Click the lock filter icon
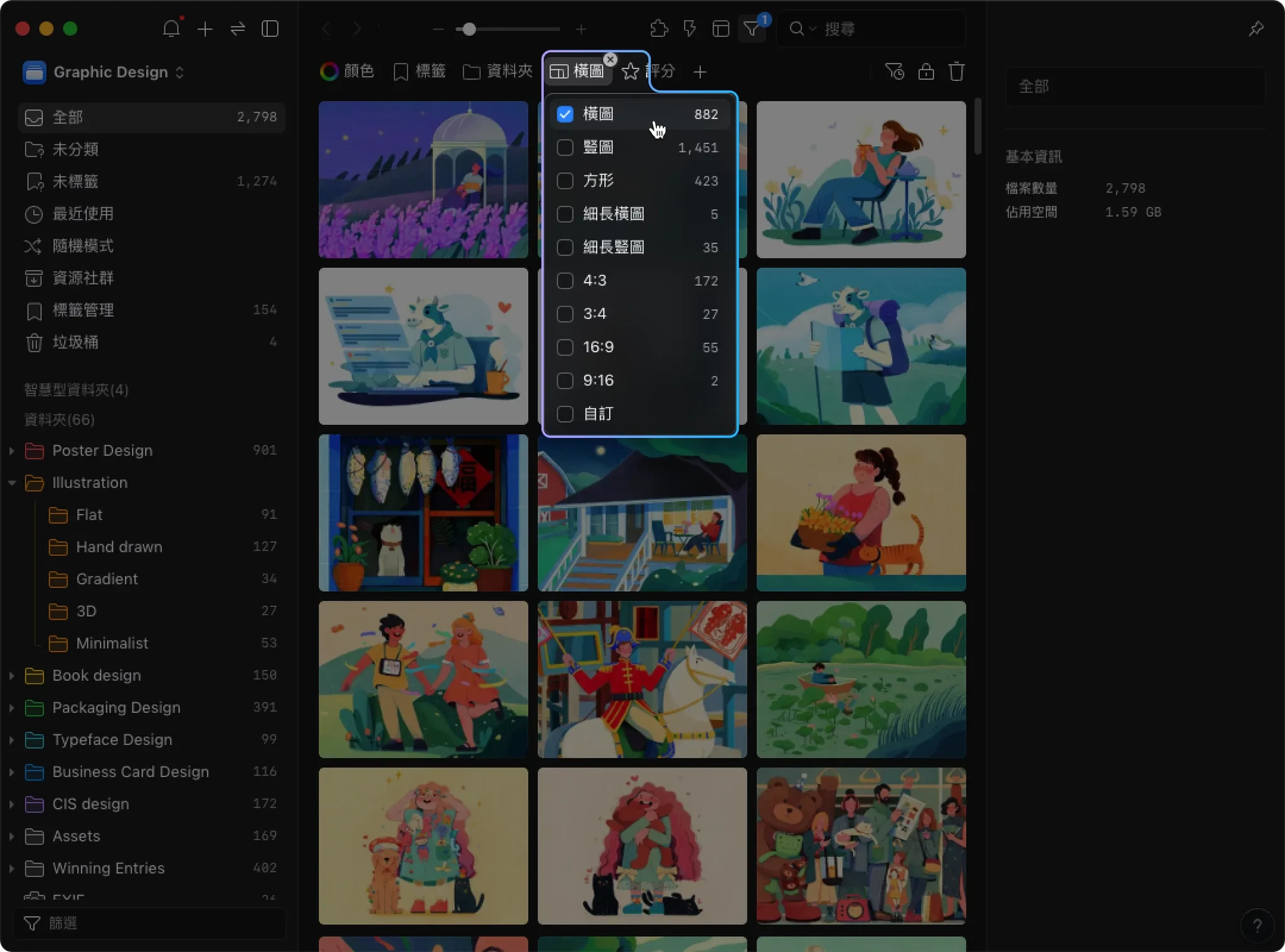Viewport: 1285px width, 952px height. (x=926, y=72)
